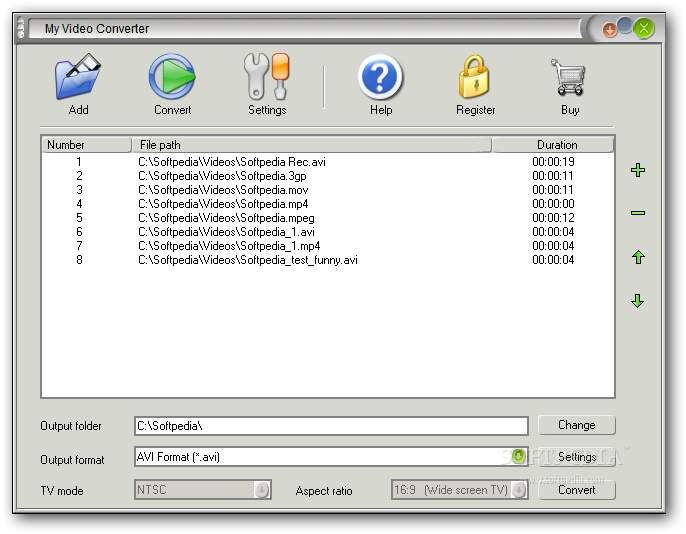Click duration 00:00:19 in first row
The image size is (686, 534).
[x=553, y=162]
